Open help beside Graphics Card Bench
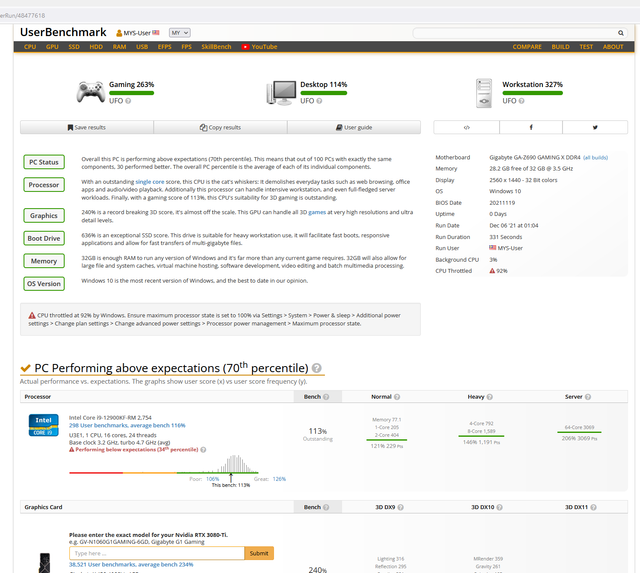The width and height of the screenshot is (640, 573). pos(326,507)
